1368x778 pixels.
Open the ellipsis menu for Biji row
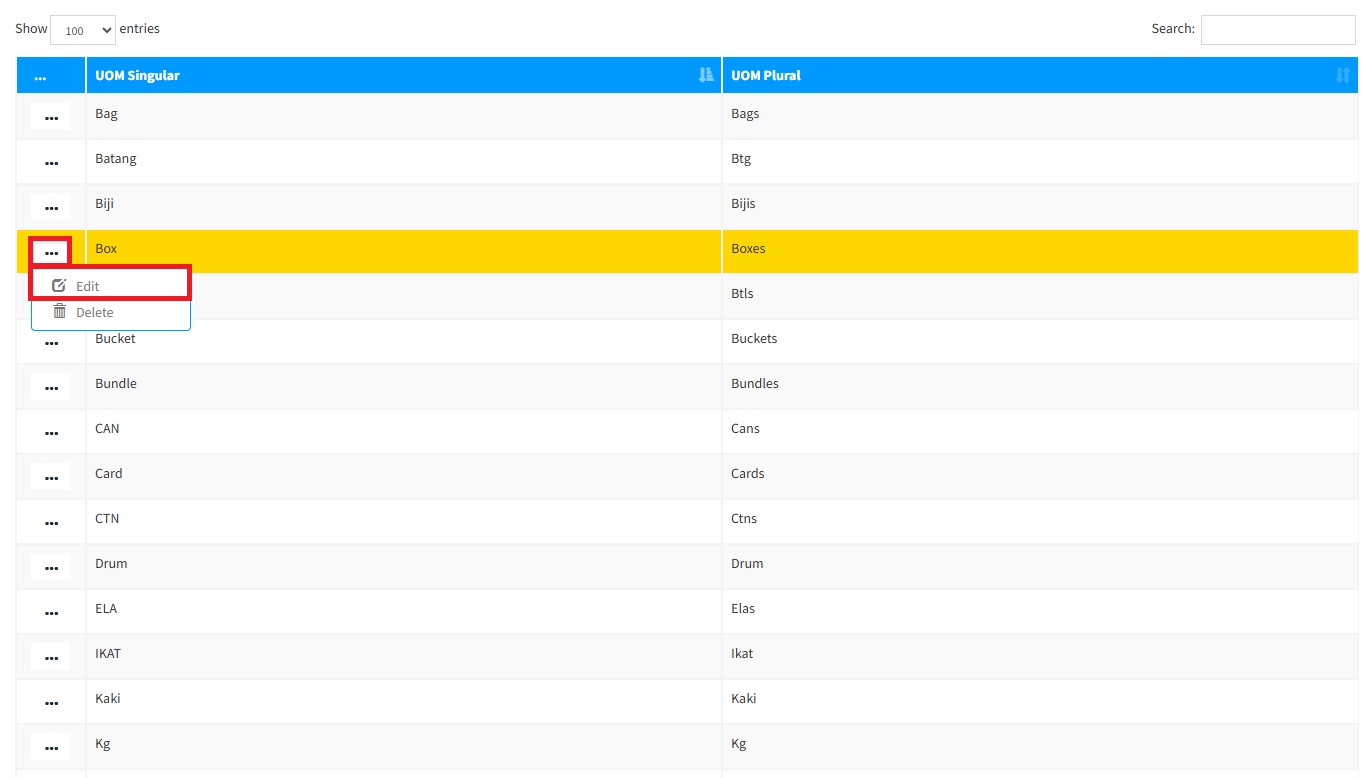click(51, 207)
